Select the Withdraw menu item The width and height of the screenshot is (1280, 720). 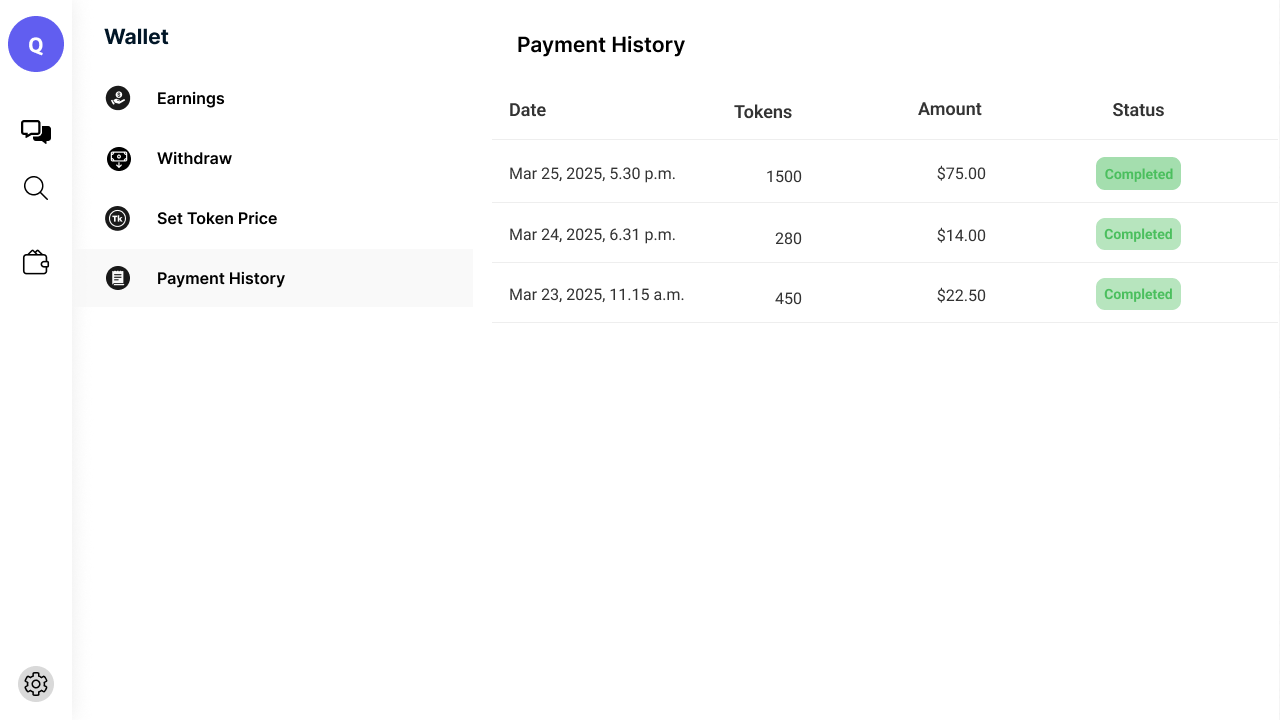(194, 158)
